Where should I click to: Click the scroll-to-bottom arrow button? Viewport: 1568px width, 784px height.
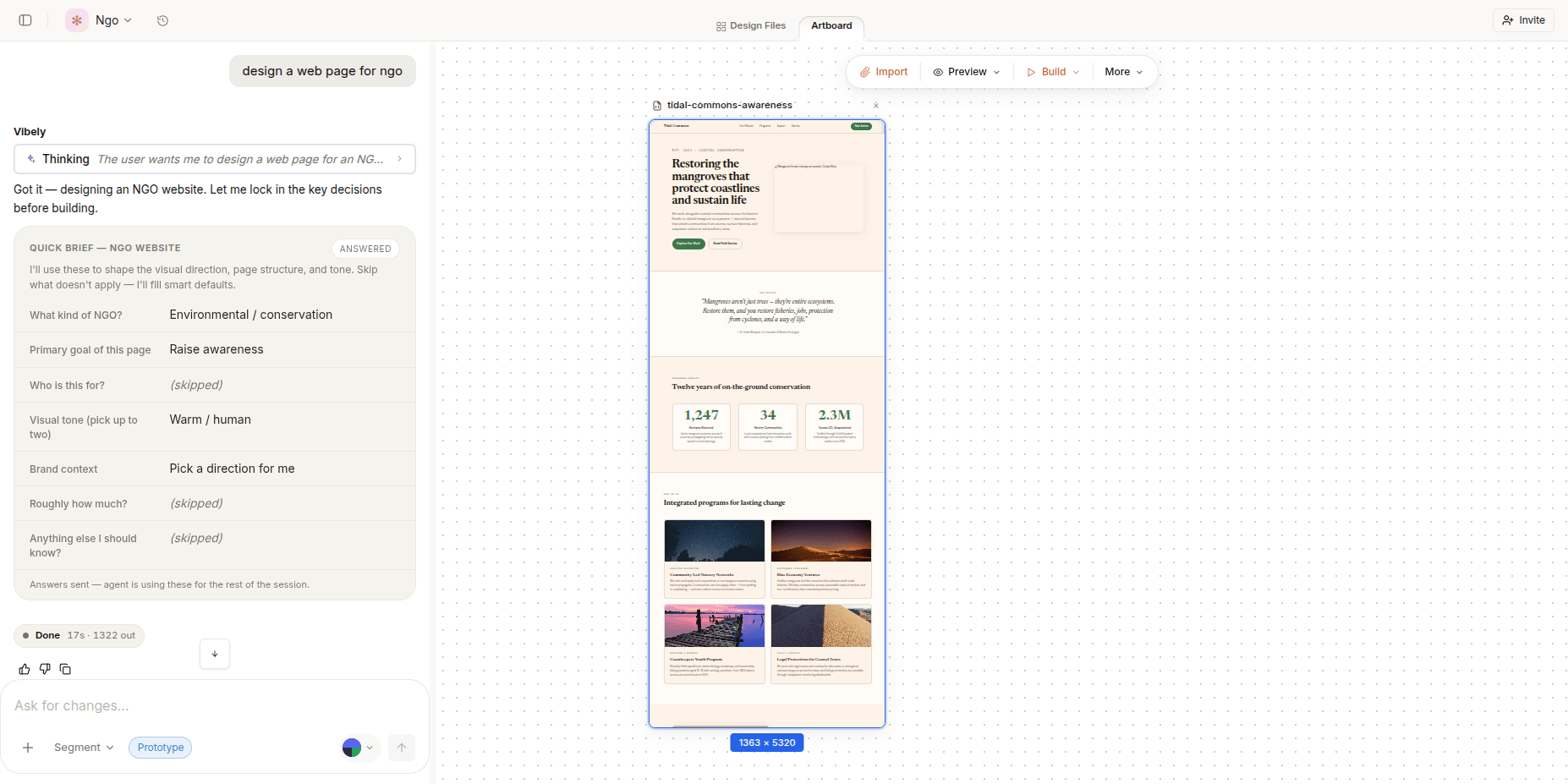(215, 654)
